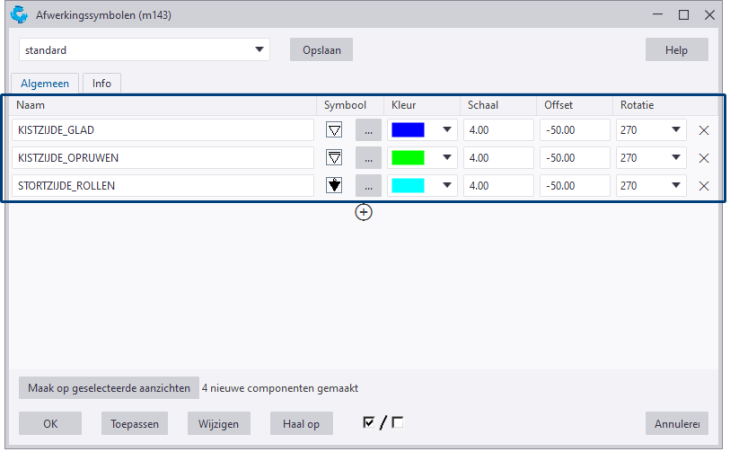Click the KISTZIJDE_GLAD name field
Screen dimensions: 730x452
(x=163, y=130)
